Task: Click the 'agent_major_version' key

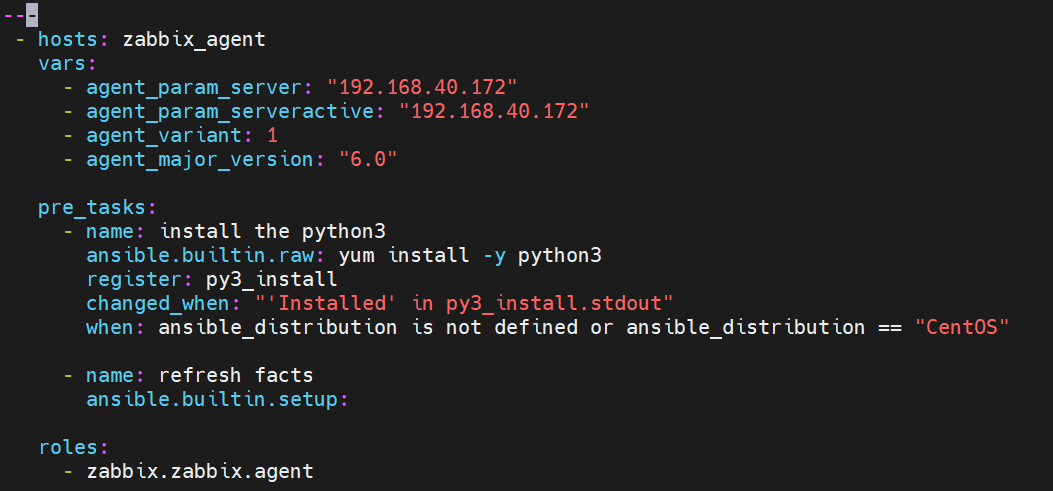Action: pyautogui.click(x=200, y=159)
